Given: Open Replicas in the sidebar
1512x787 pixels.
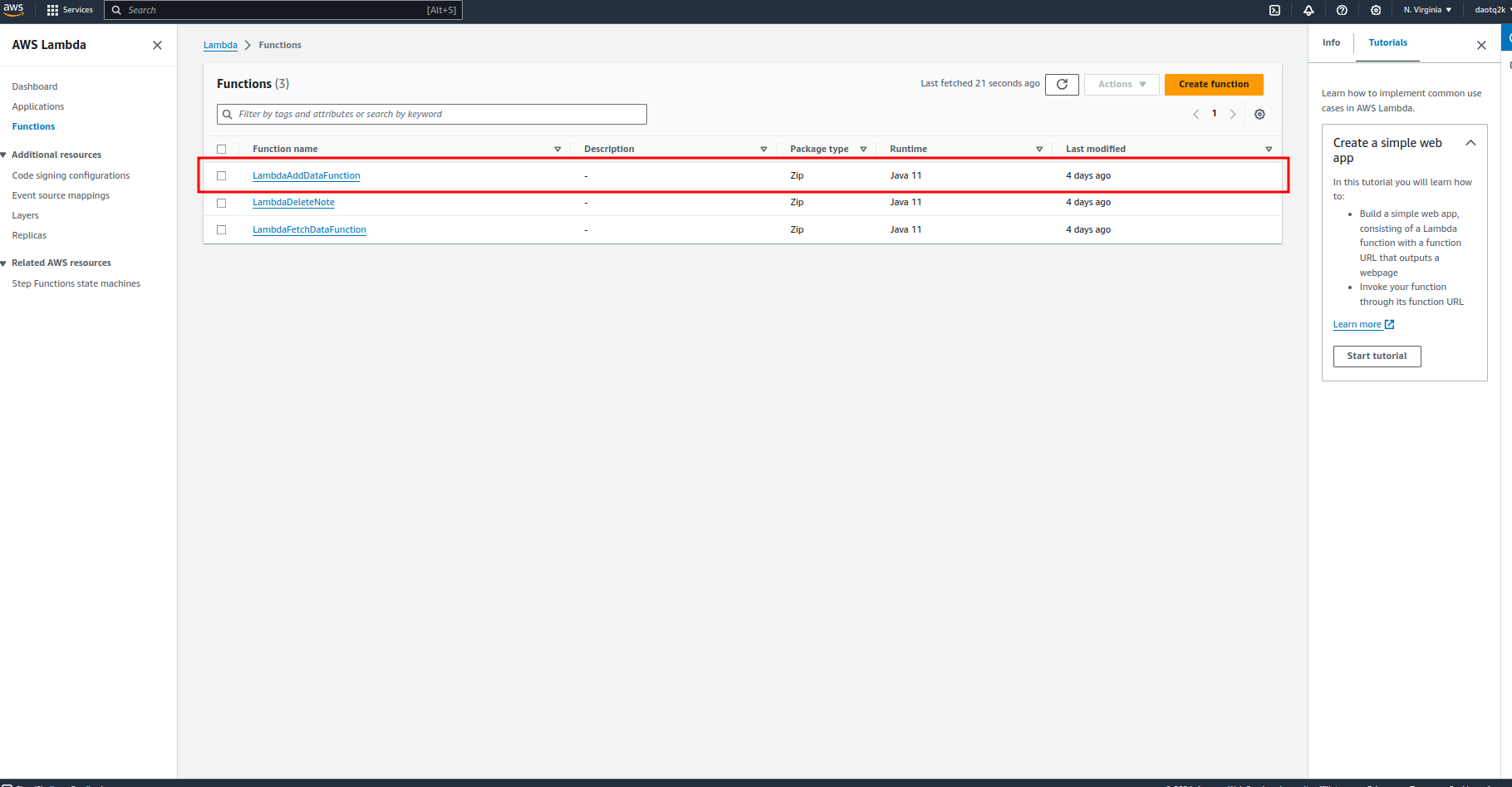Looking at the screenshot, I should click(29, 235).
